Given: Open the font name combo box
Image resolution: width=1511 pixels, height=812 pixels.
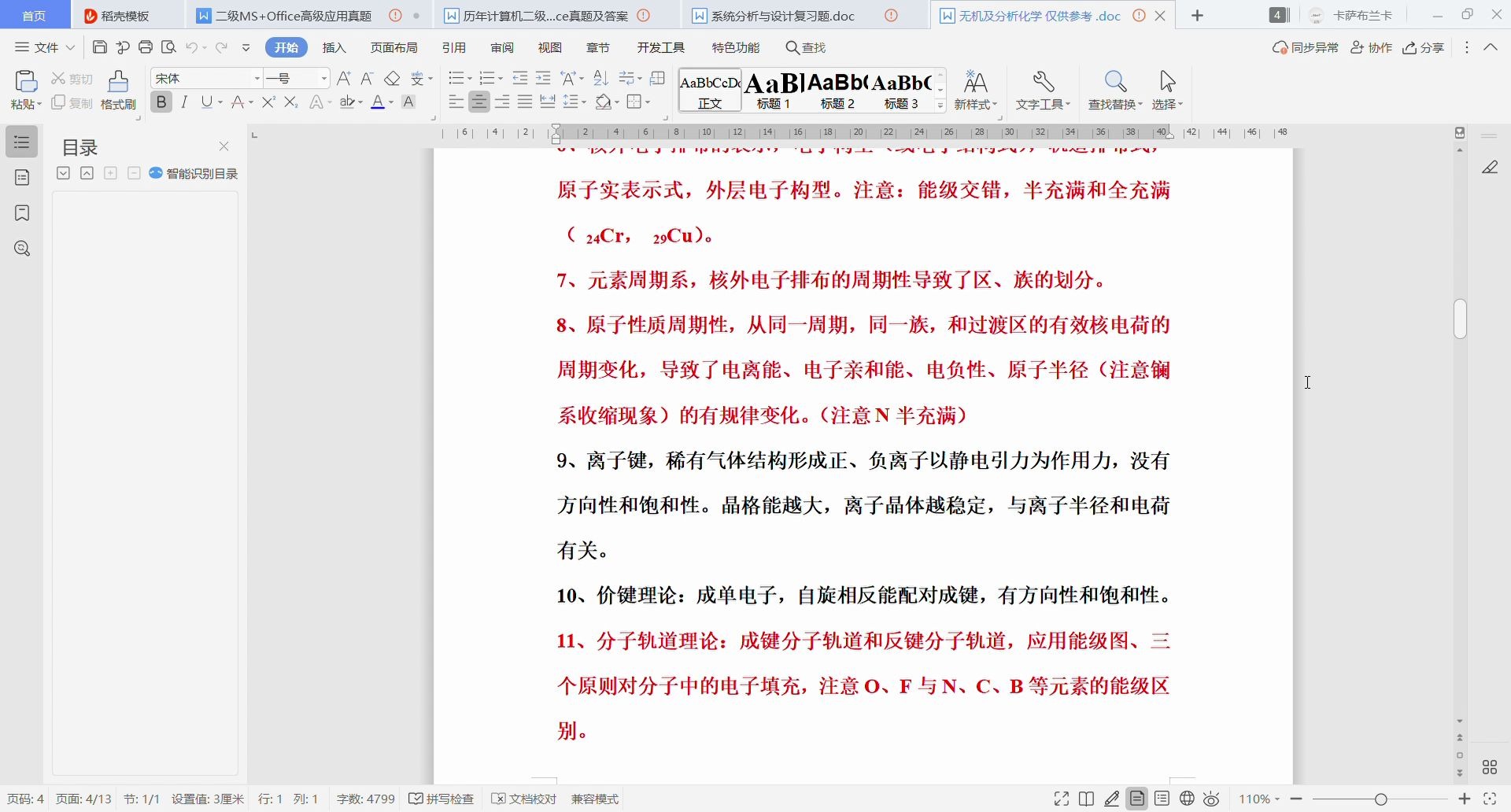Looking at the screenshot, I should [207, 79].
